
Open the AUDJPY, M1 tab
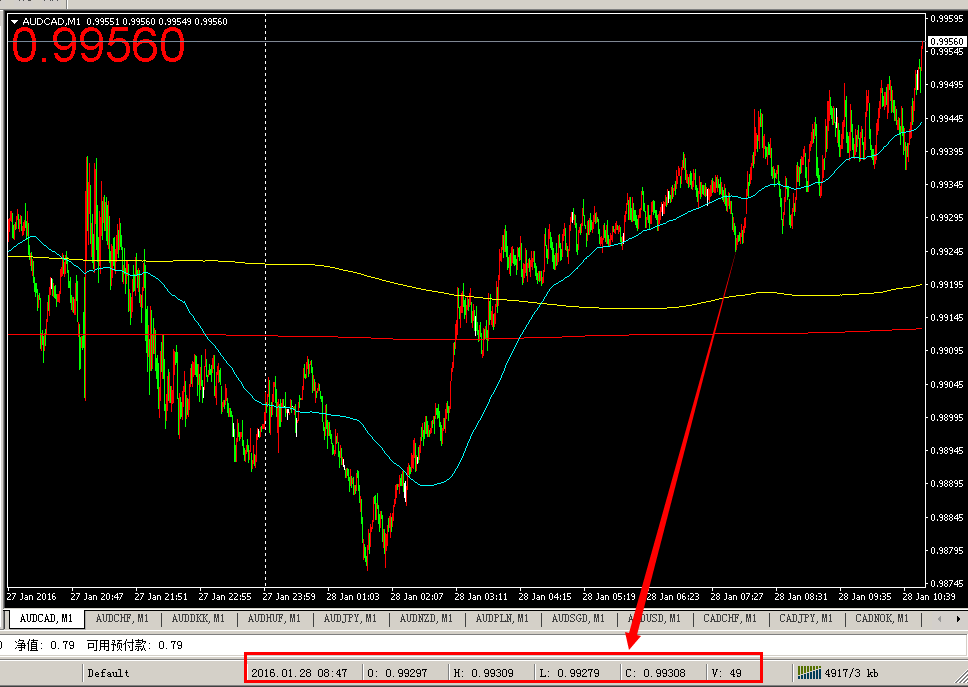click(x=350, y=619)
